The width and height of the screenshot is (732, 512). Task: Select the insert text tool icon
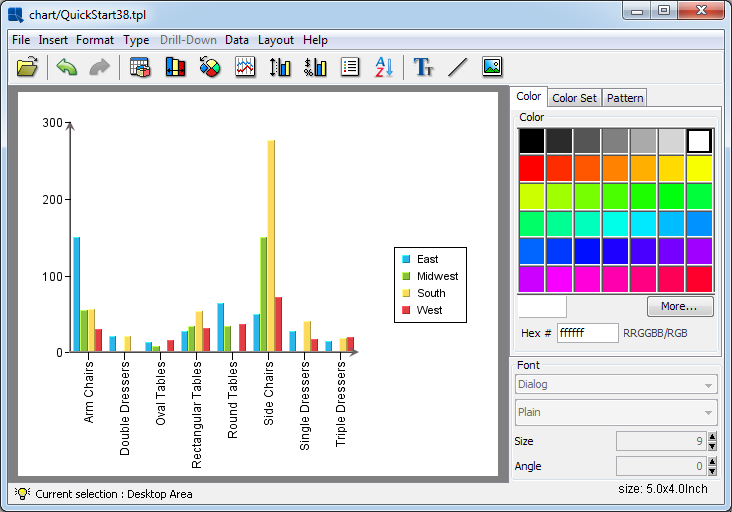[x=424, y=67]
